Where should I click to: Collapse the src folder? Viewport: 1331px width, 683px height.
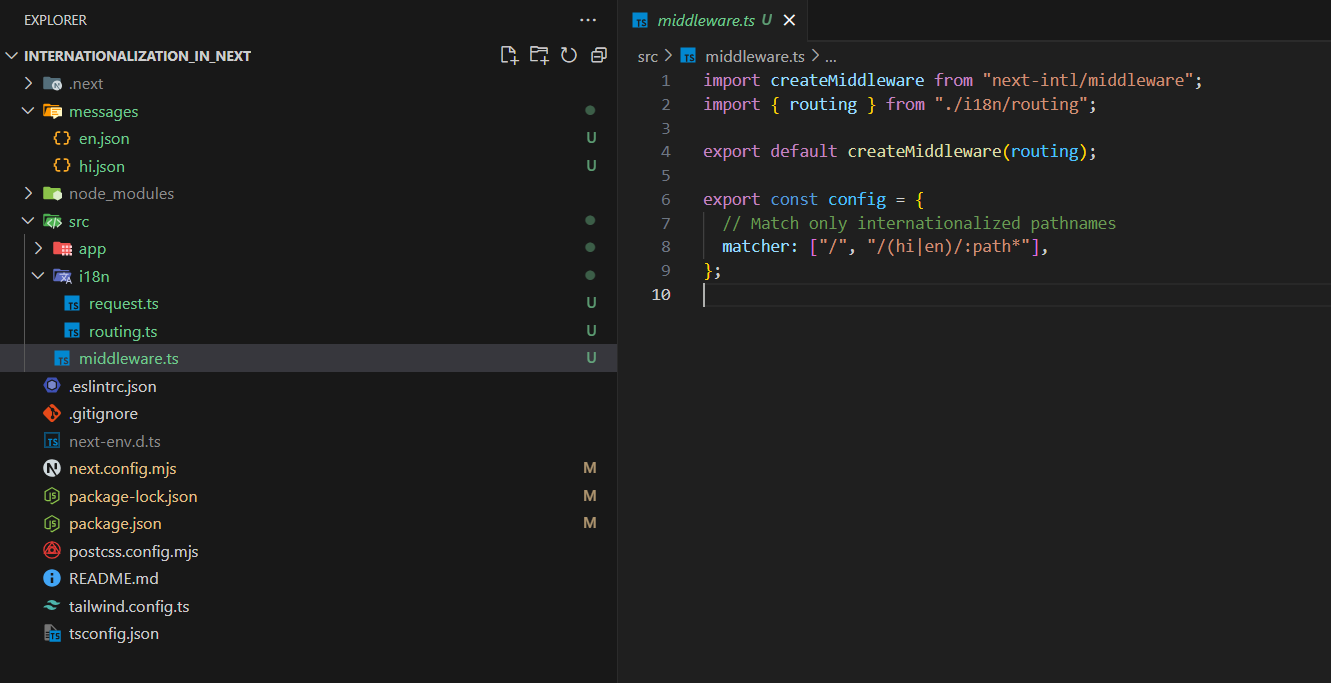pyautogui.click(x=28, y=221)
